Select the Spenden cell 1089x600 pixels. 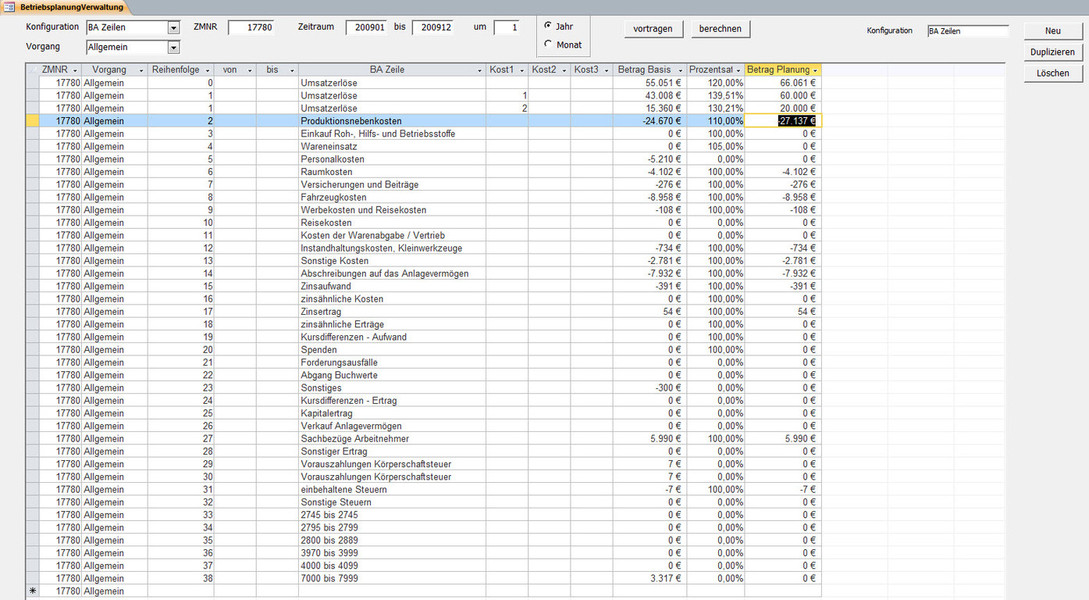click(392, 350)
